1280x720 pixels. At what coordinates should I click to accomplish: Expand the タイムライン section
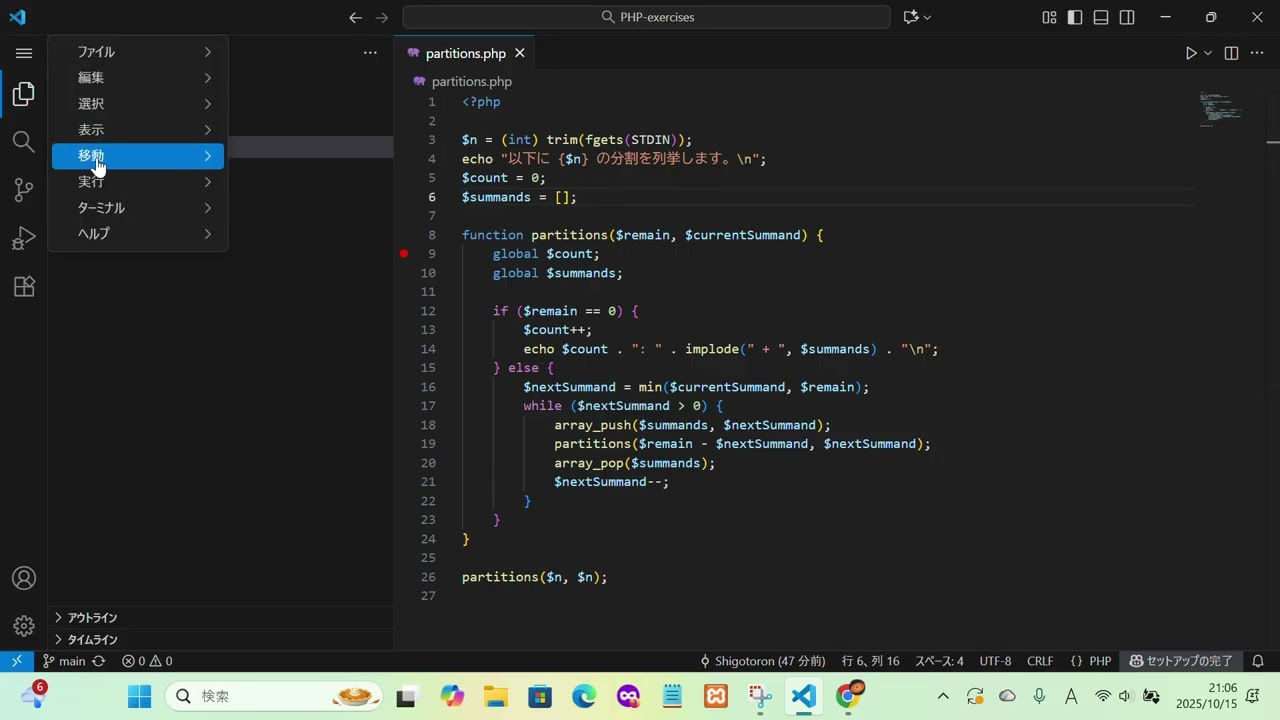[x=92, y=640]
